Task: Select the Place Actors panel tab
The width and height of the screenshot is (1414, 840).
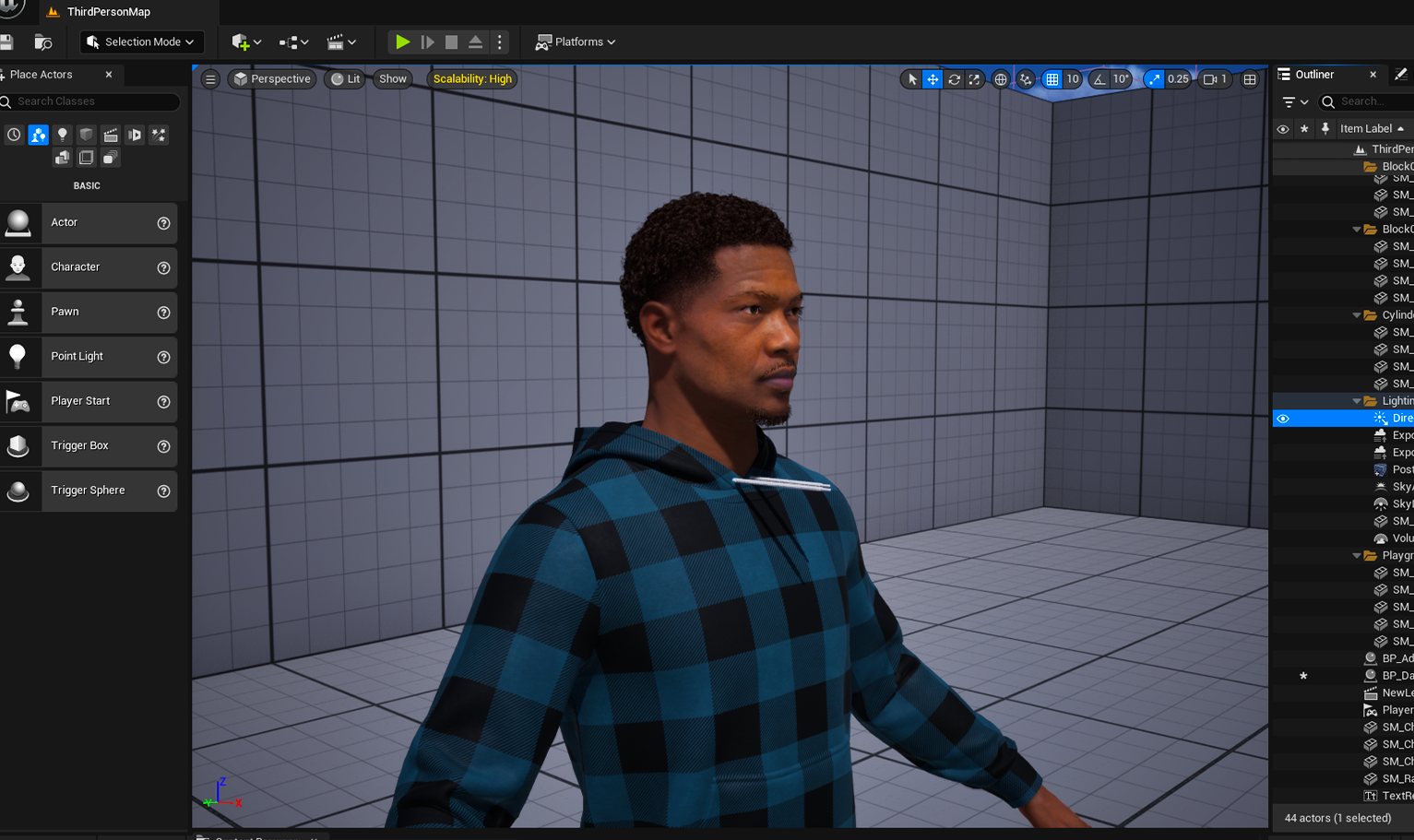Action: pos(42,75)
